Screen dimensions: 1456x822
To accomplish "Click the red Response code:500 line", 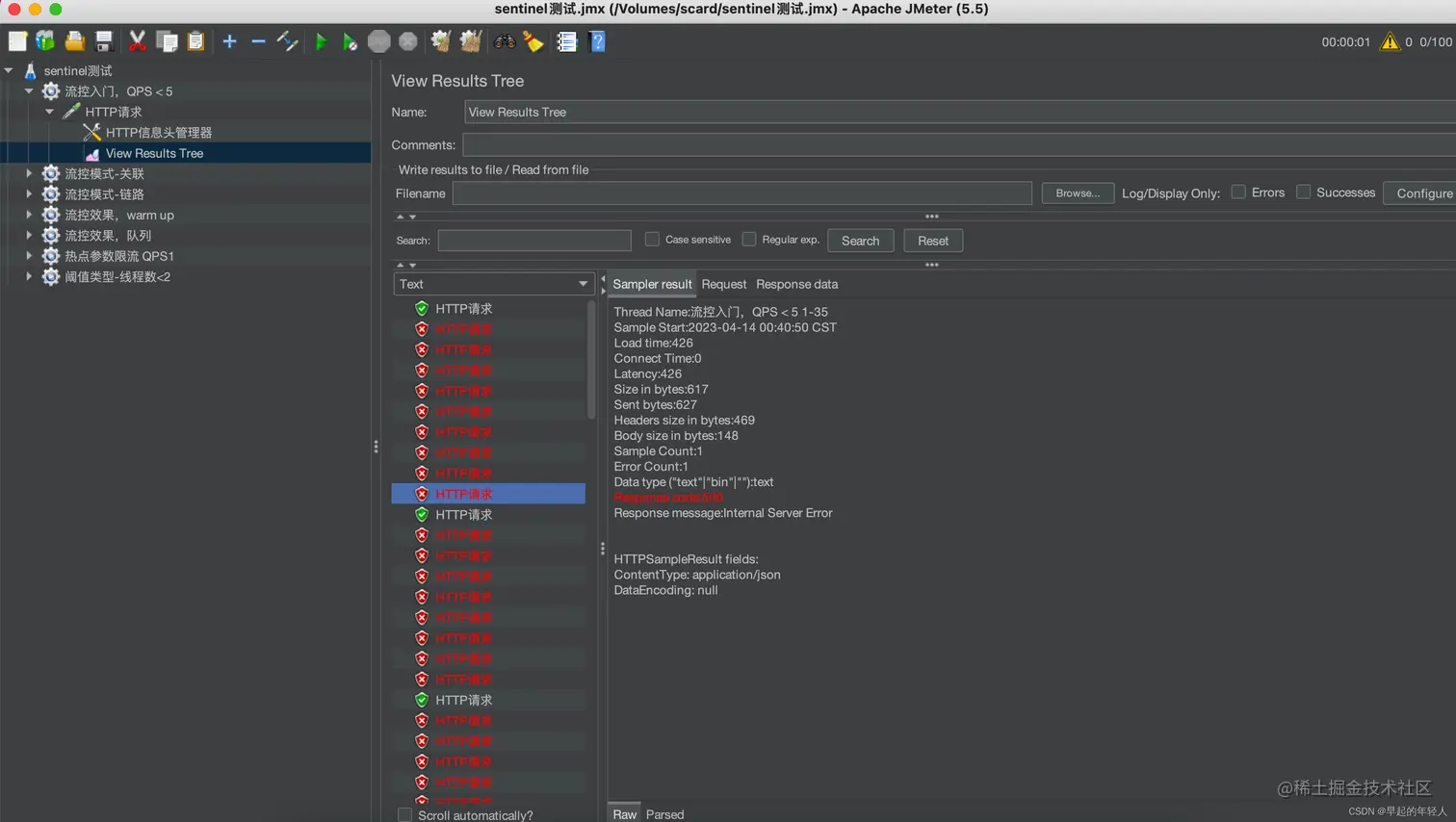I will point(668,498).
